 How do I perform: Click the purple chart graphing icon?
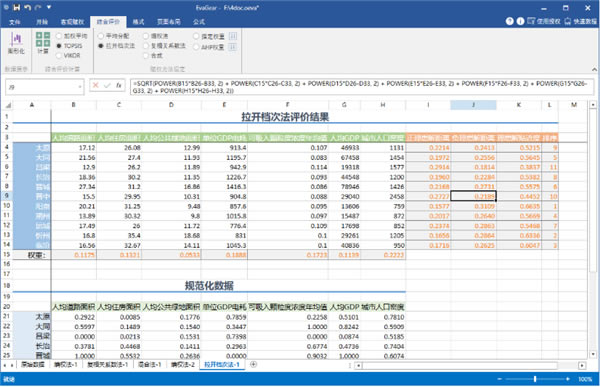tap(16, 39)
